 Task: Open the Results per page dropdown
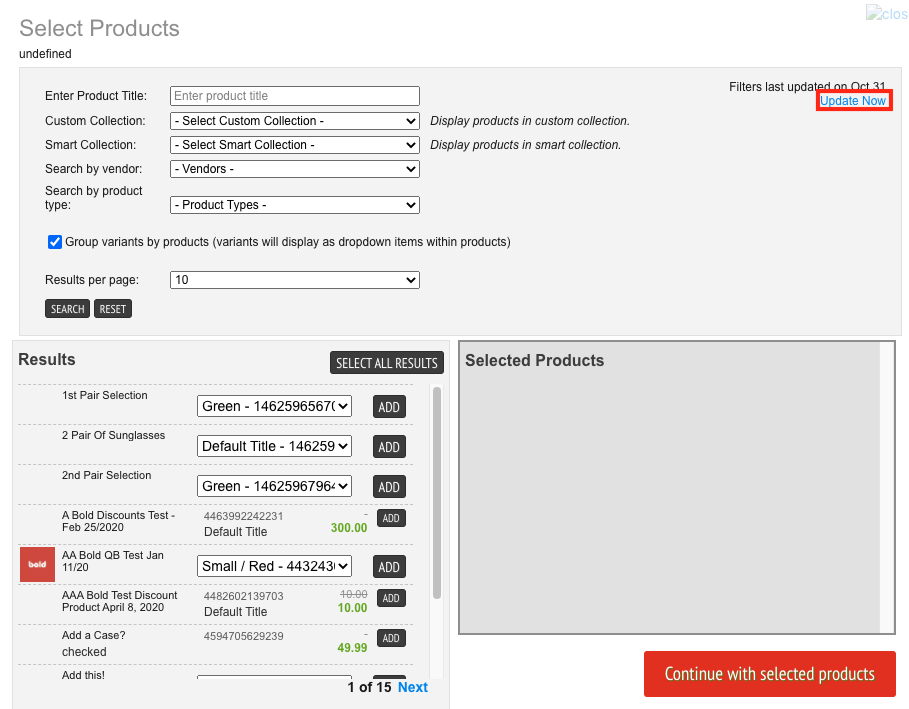tap(294, 280)
